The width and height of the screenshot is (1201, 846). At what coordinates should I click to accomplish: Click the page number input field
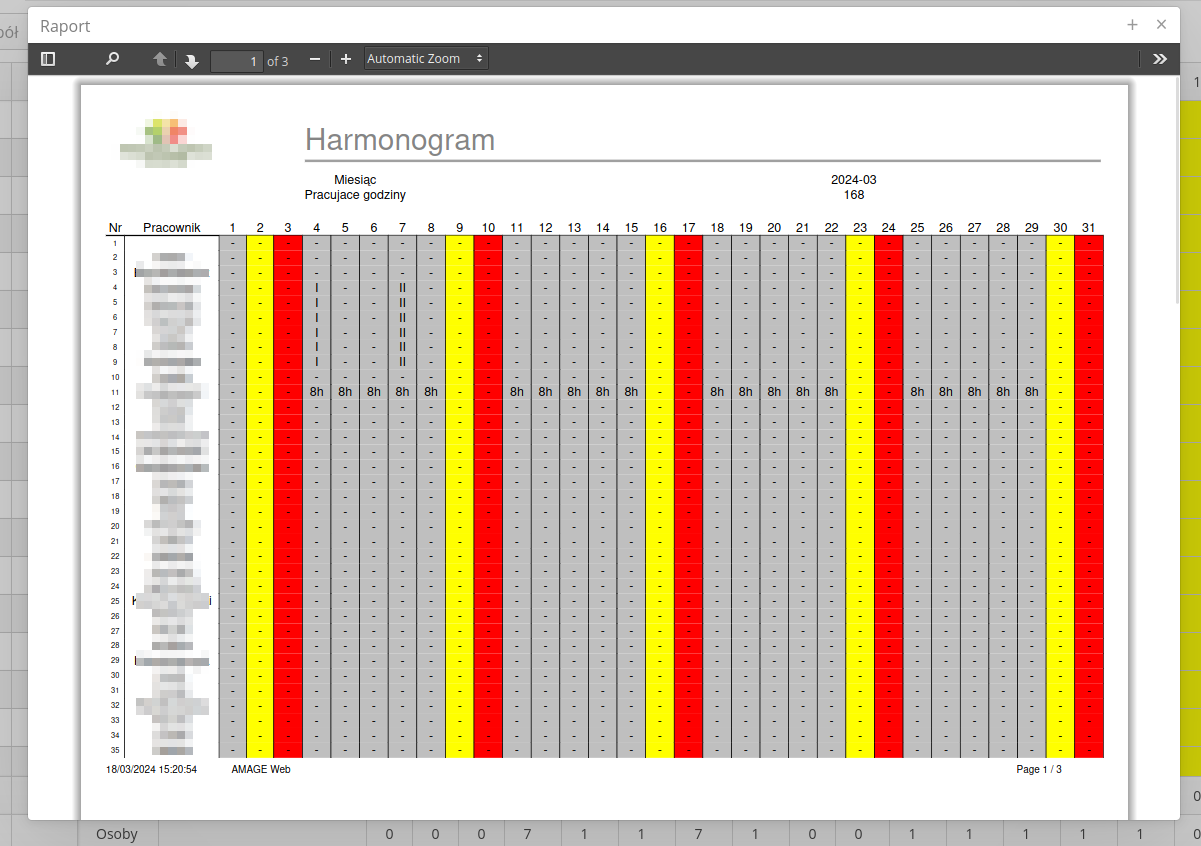237,61
